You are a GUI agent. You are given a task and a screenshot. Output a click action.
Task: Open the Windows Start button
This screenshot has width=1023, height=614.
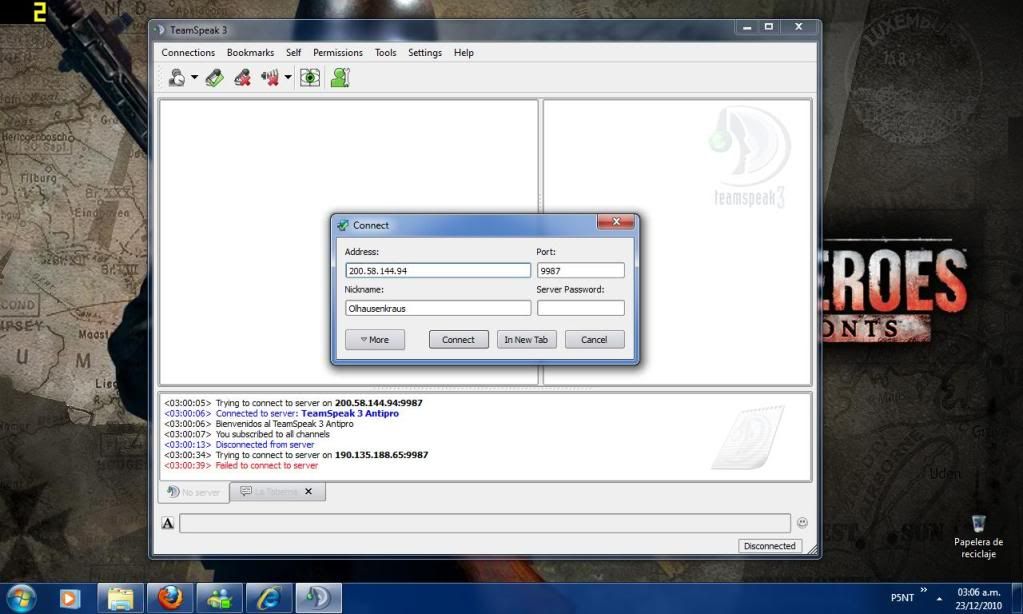[x=21, y=598]
